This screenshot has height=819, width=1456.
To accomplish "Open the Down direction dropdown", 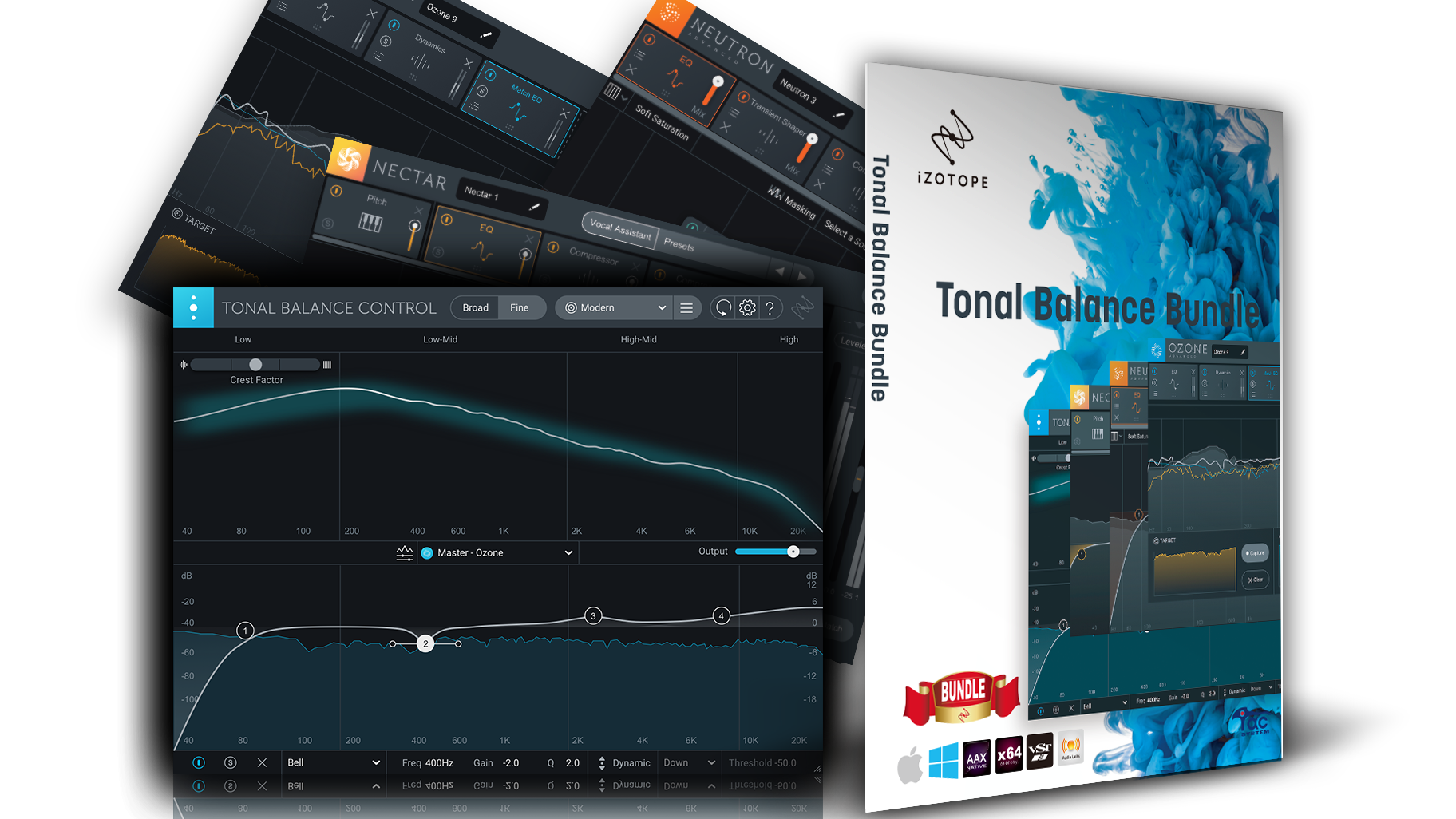I will coord(689,763).
